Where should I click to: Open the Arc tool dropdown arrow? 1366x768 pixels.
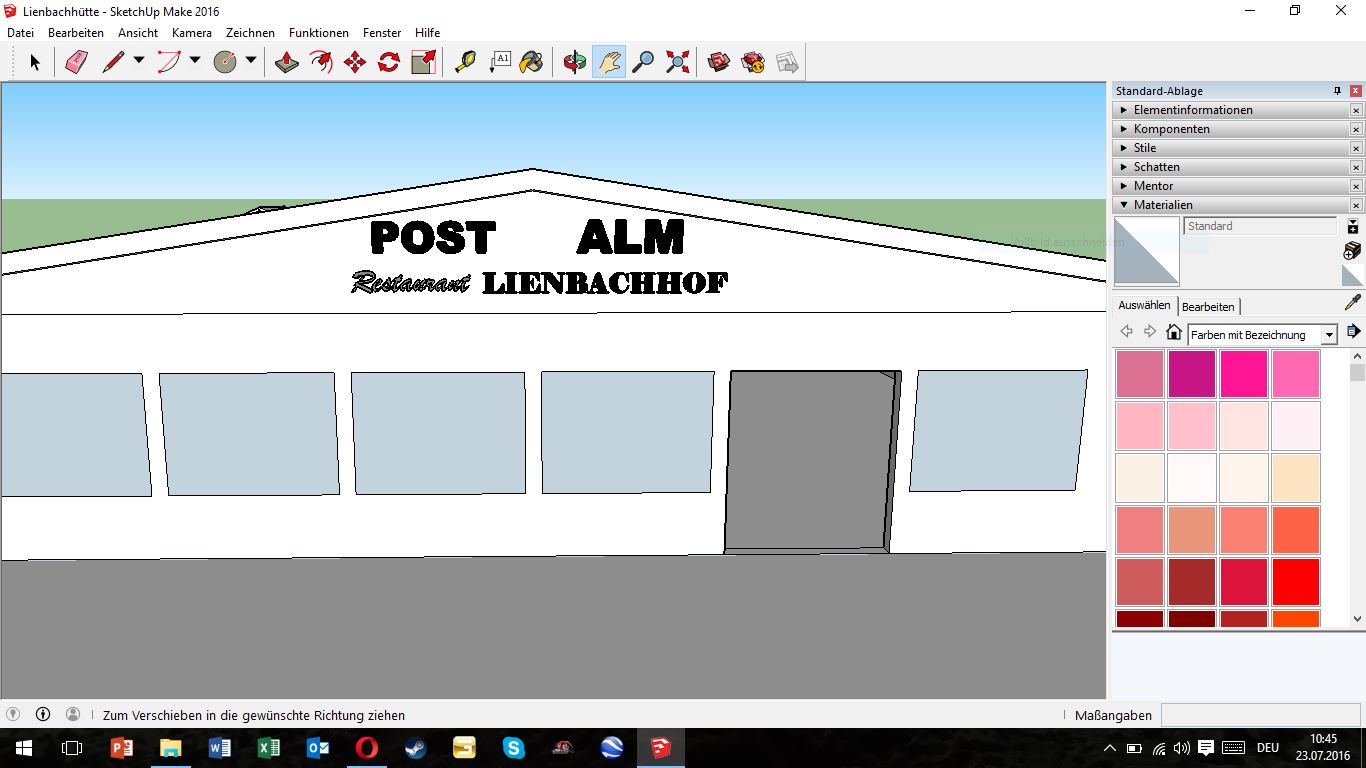(x=195, y=61)
